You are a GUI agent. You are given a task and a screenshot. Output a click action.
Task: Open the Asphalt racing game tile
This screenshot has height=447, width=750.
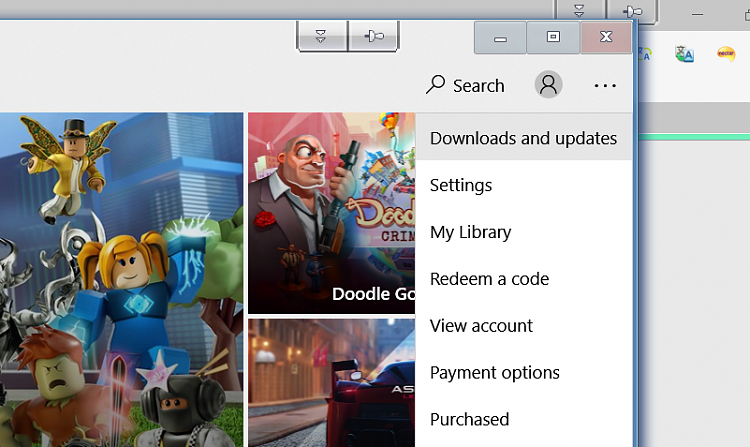point(331,383)
